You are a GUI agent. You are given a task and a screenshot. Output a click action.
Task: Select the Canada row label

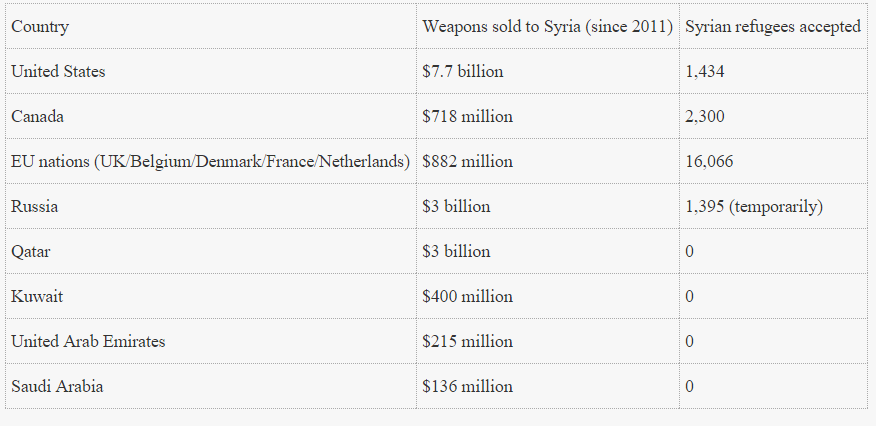pos(37,117)
